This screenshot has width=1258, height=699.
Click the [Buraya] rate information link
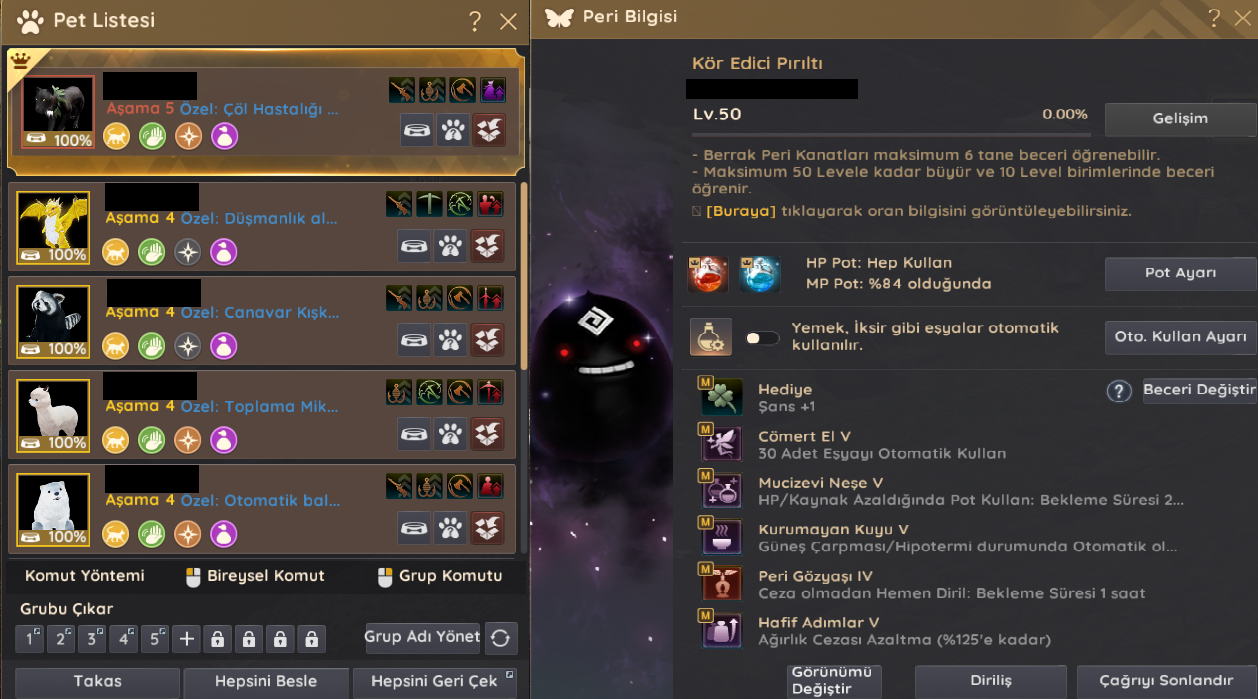(741, 212)
